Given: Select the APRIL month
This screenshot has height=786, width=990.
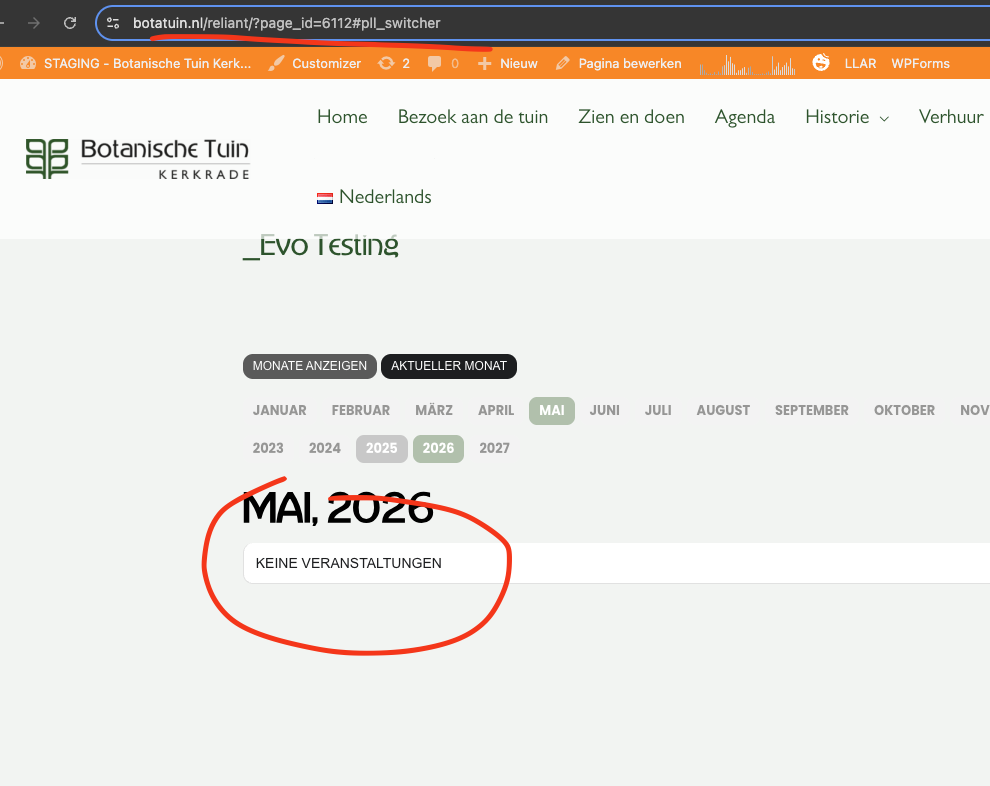Looking at the screenshot, I should [x=496, y=410].
